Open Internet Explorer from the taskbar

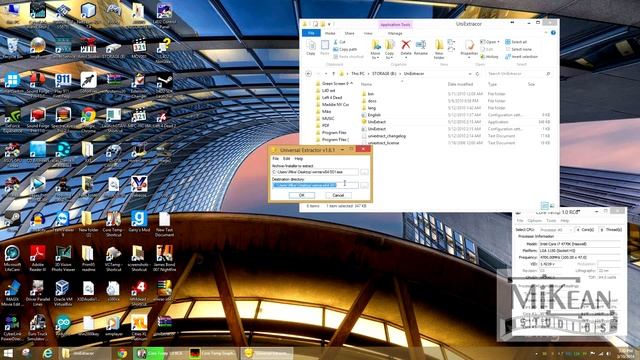pyautogui.click(x=47, y=353)
